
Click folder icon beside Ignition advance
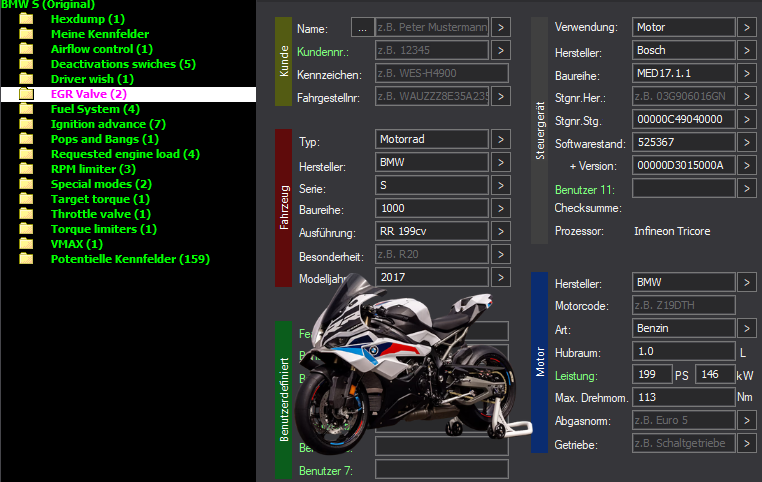[26, 124]
